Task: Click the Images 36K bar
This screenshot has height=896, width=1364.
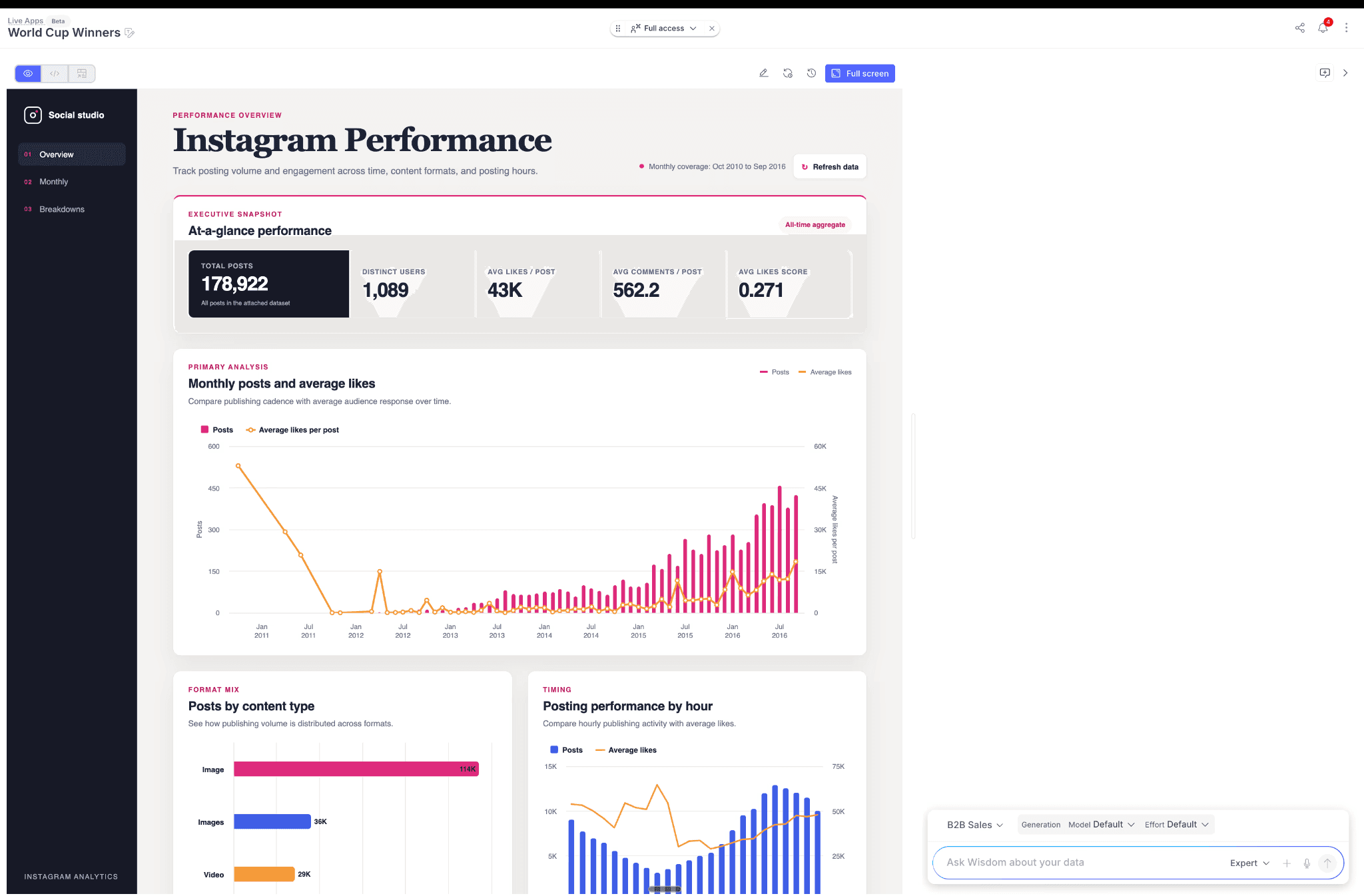Action: pyautogui.click(x=272, y=822)
